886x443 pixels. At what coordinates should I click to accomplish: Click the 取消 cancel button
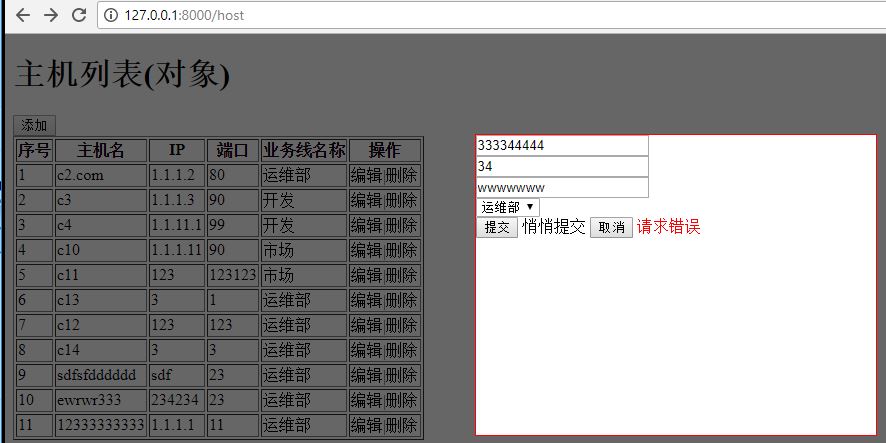611,227
